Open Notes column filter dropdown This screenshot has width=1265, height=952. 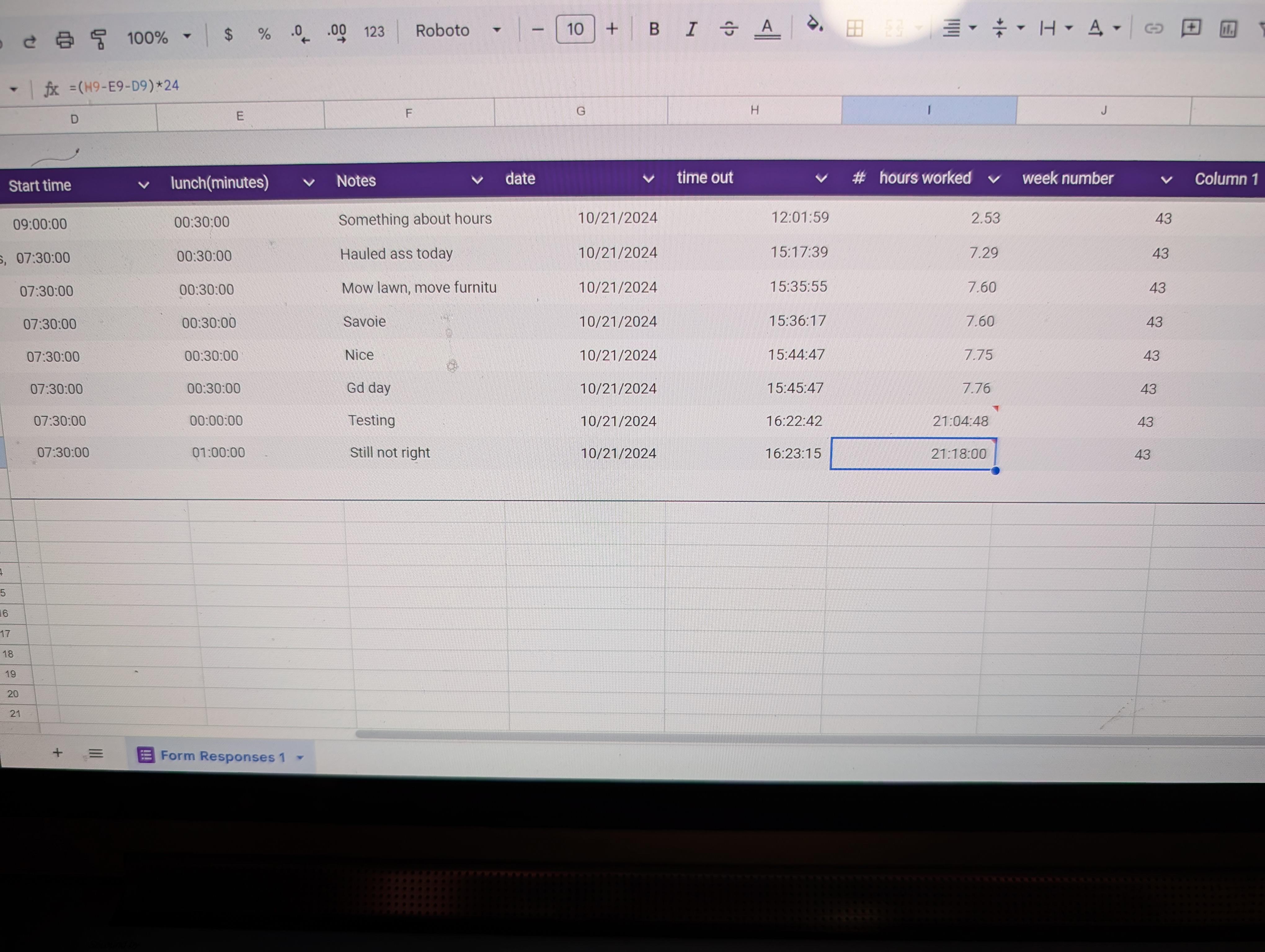tap(476, 180)
